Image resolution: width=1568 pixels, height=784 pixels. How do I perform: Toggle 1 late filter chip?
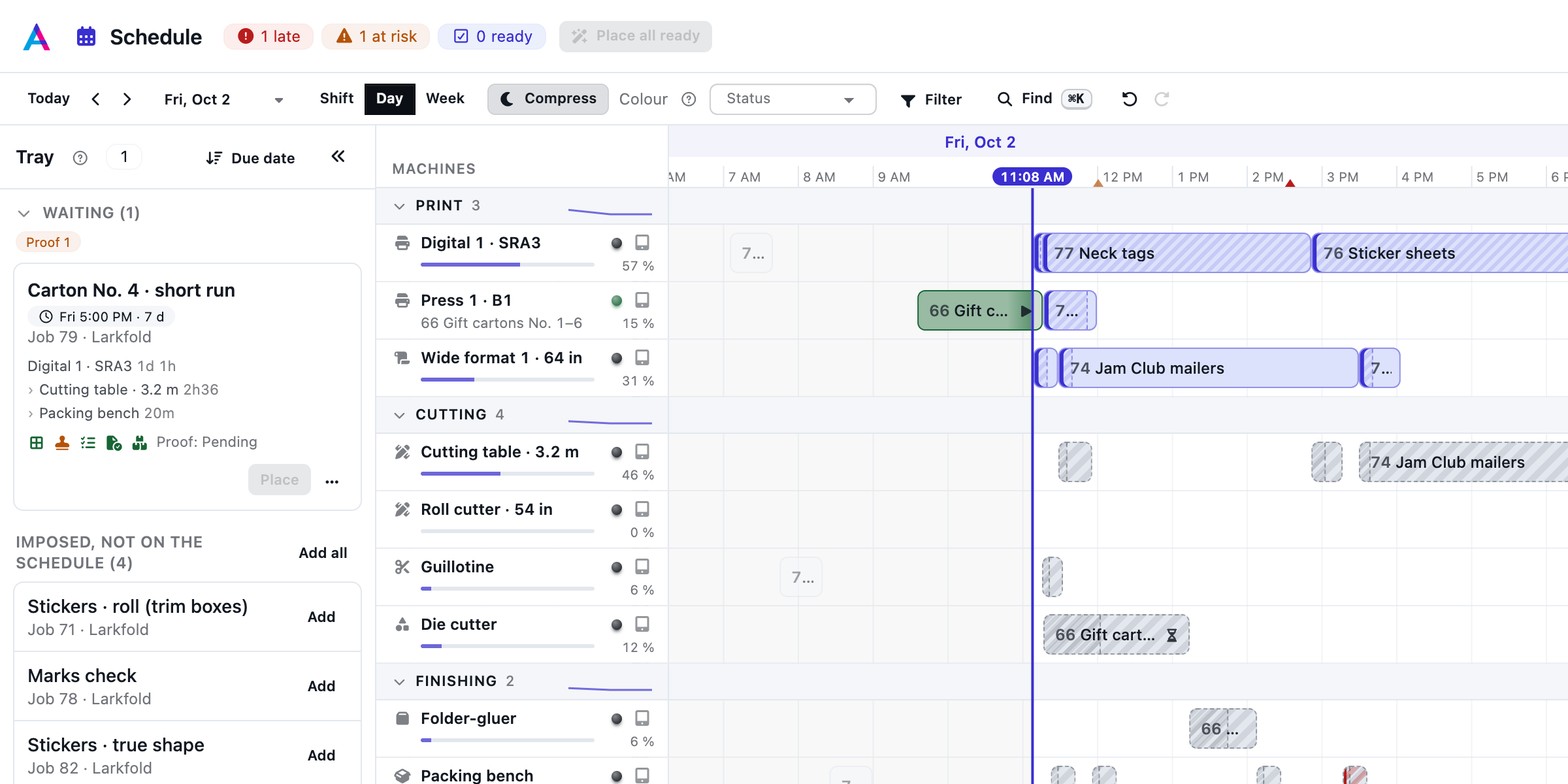pos(269,37)
